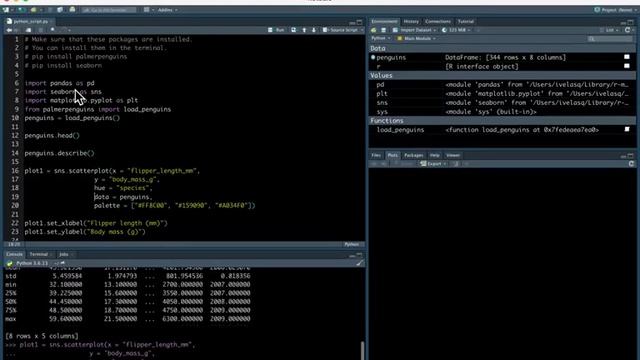Click the load workspace icon in the Environment pane
This screenshot has height=360, width=640.
(373, 30)
